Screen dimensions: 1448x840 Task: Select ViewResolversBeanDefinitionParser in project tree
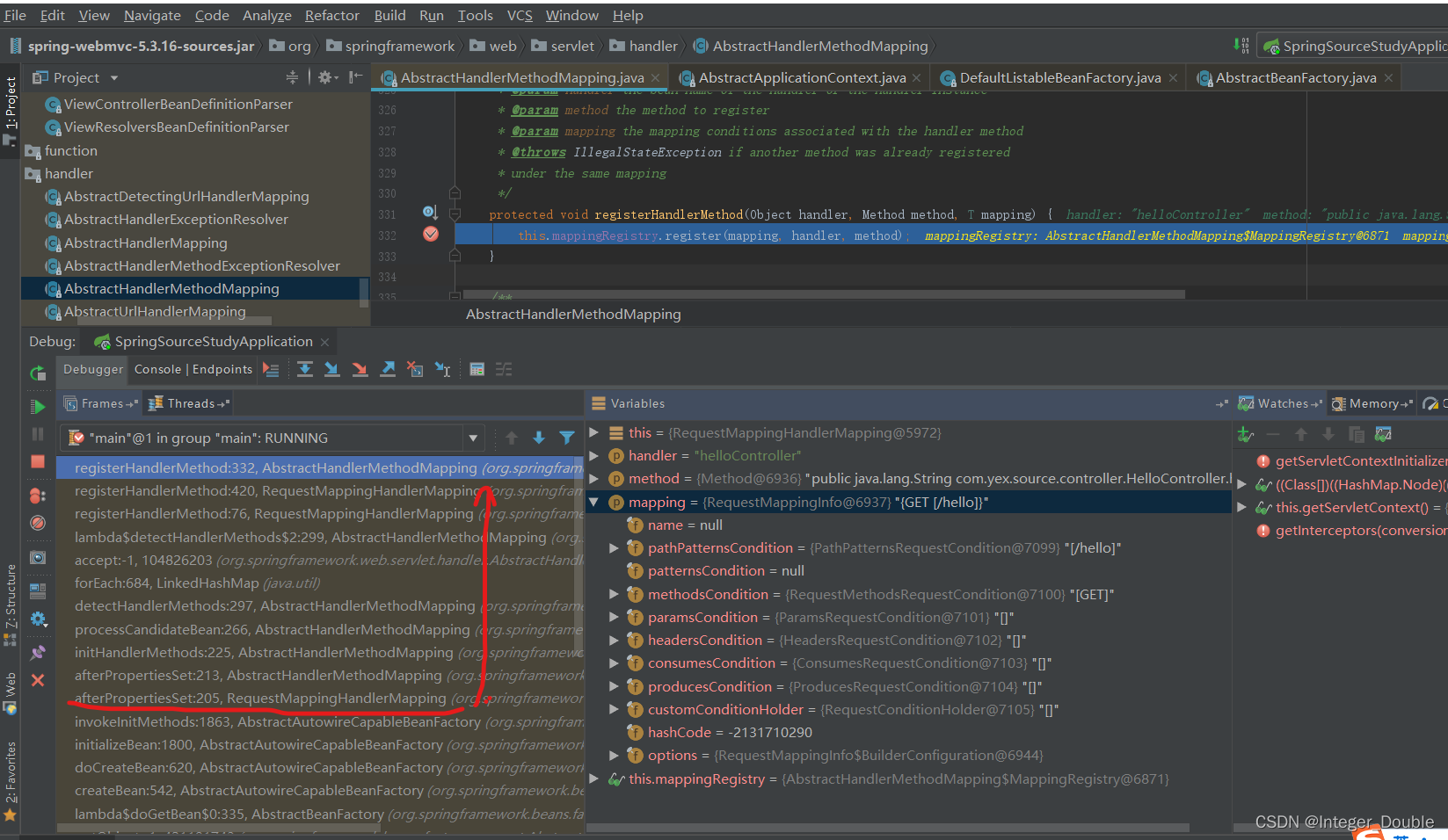tap(176, 127)
